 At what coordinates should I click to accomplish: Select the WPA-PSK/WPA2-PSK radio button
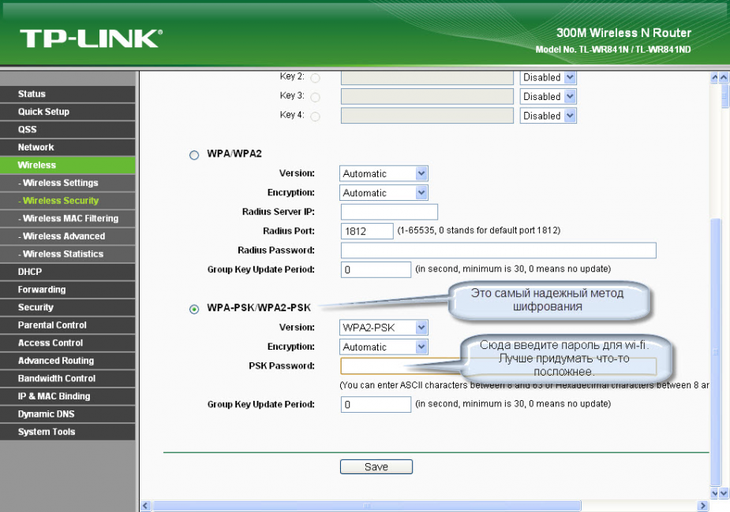click(x=194, y=309)
